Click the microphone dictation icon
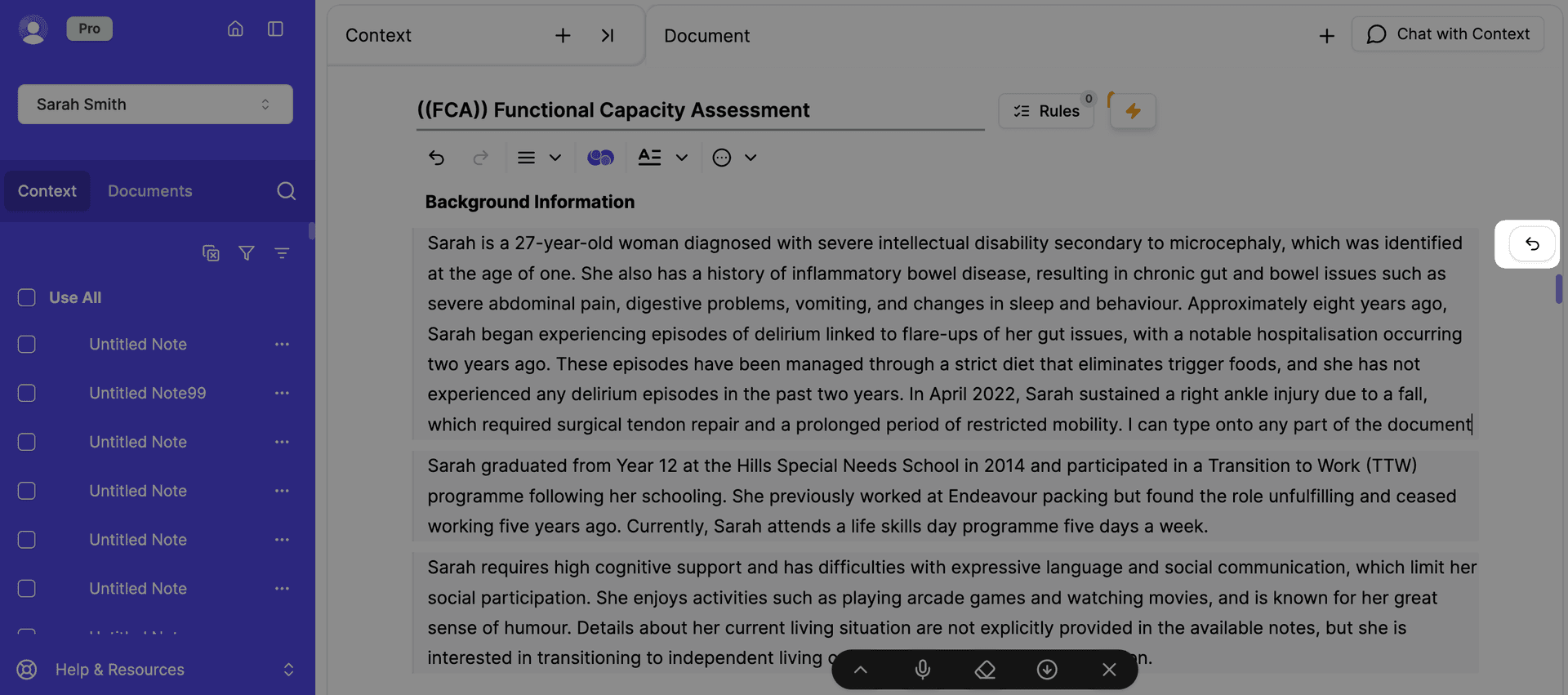 (922, 670)
